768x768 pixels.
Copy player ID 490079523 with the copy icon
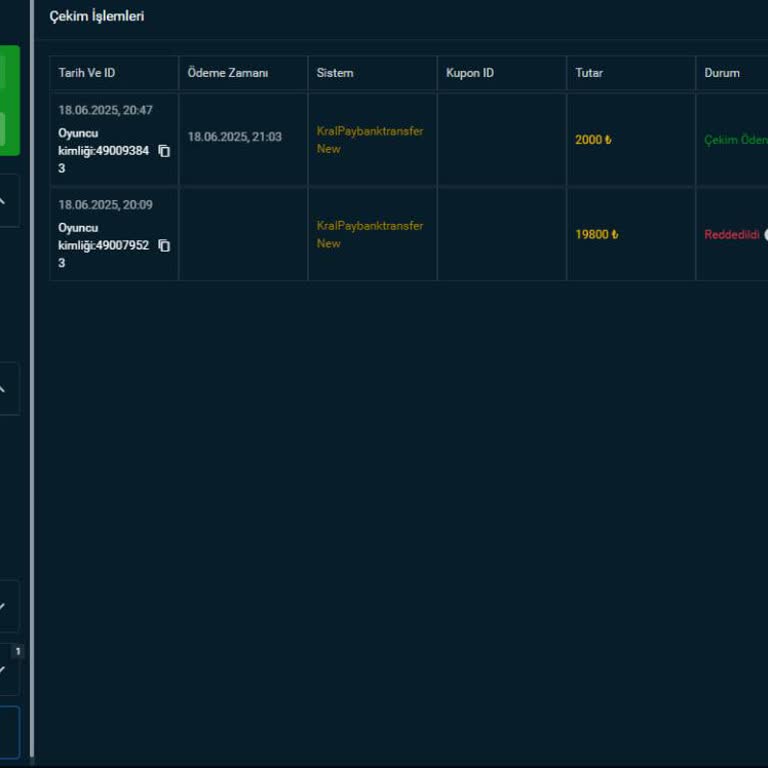point(164,246)
